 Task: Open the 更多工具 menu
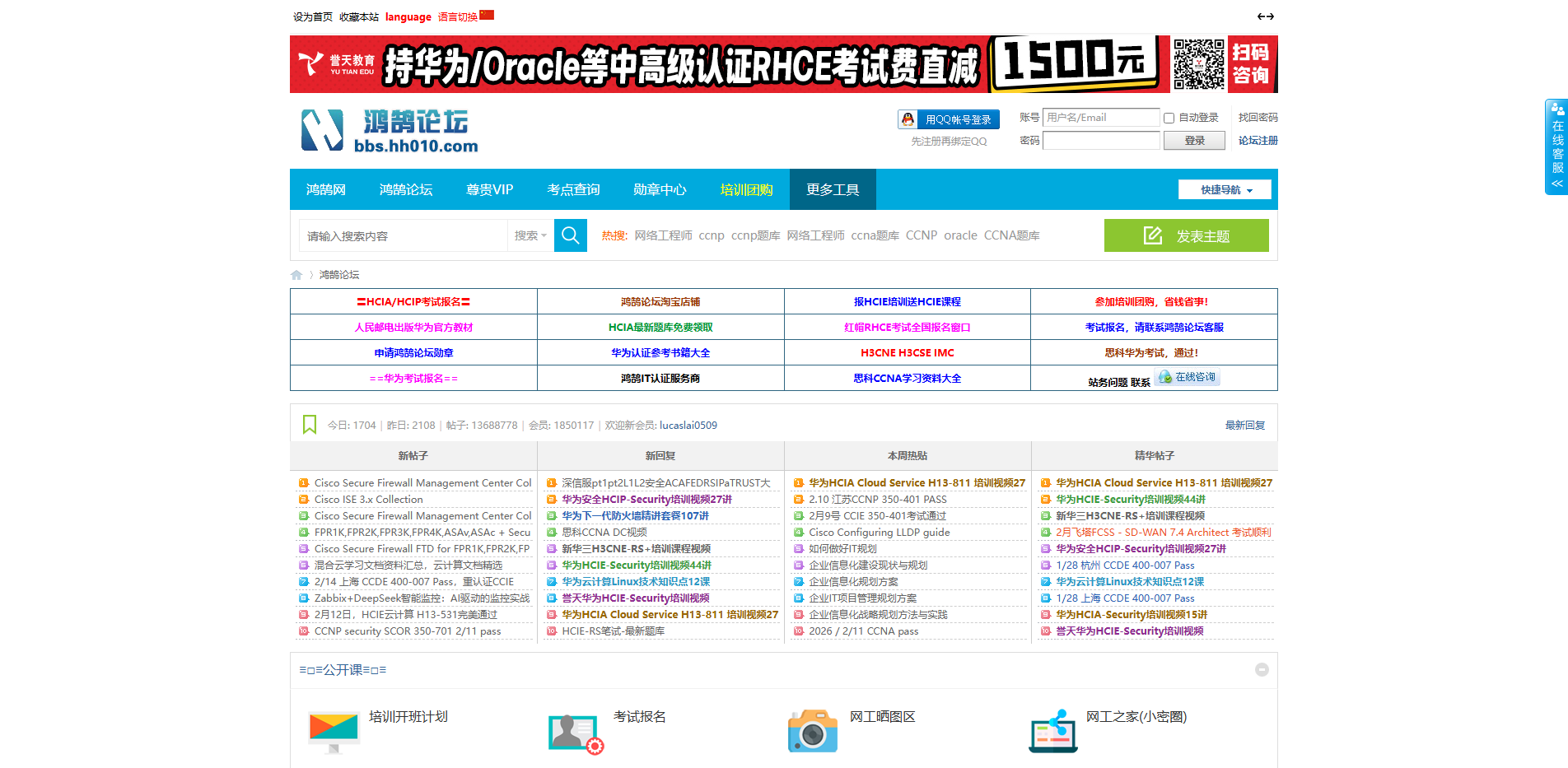pos(832,189)
